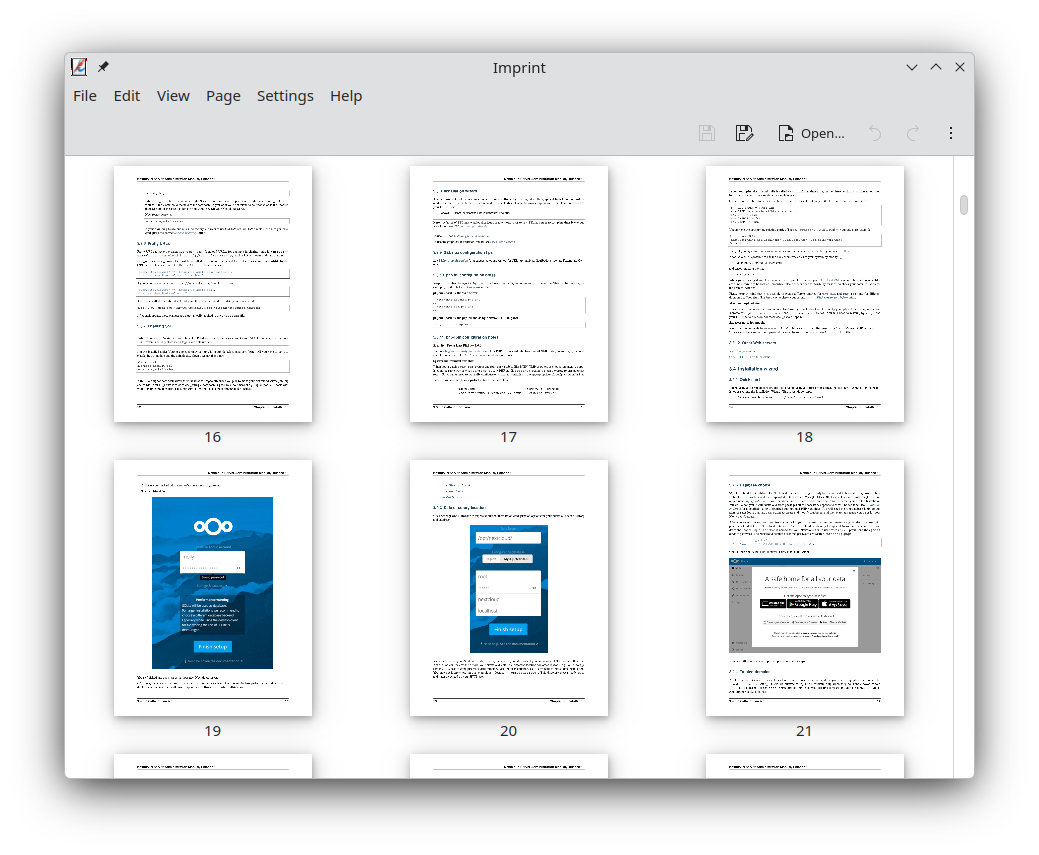Click the page label "19"
Screen dimensions: 1039x855
coord(213,731)
